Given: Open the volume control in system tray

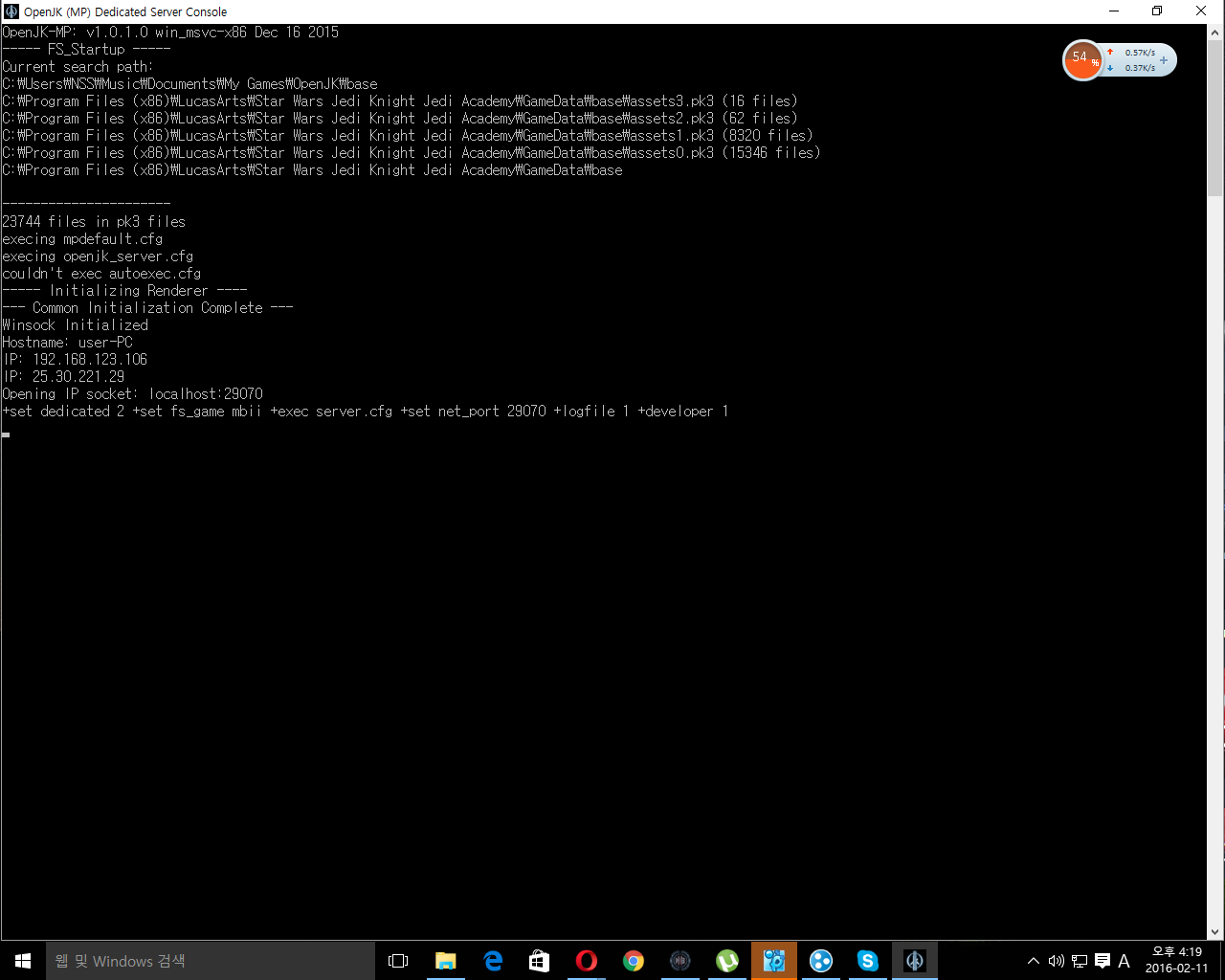Looking at the screenshot, I should 1056,961.
